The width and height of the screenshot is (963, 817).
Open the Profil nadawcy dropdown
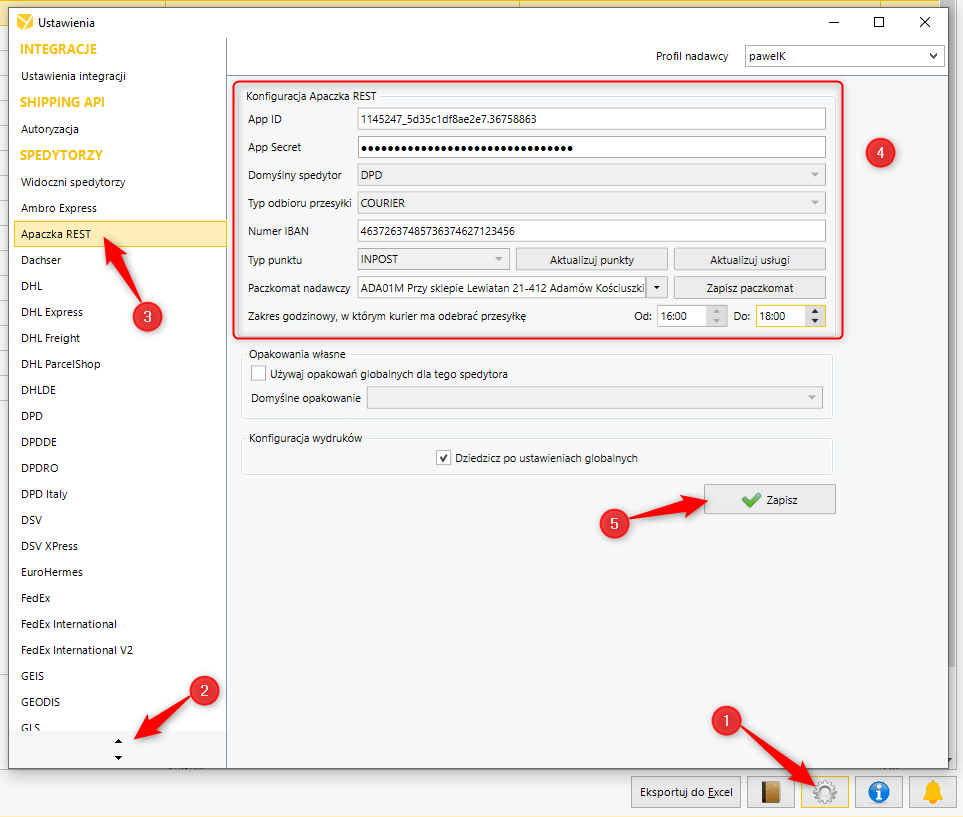click(843, 56)
